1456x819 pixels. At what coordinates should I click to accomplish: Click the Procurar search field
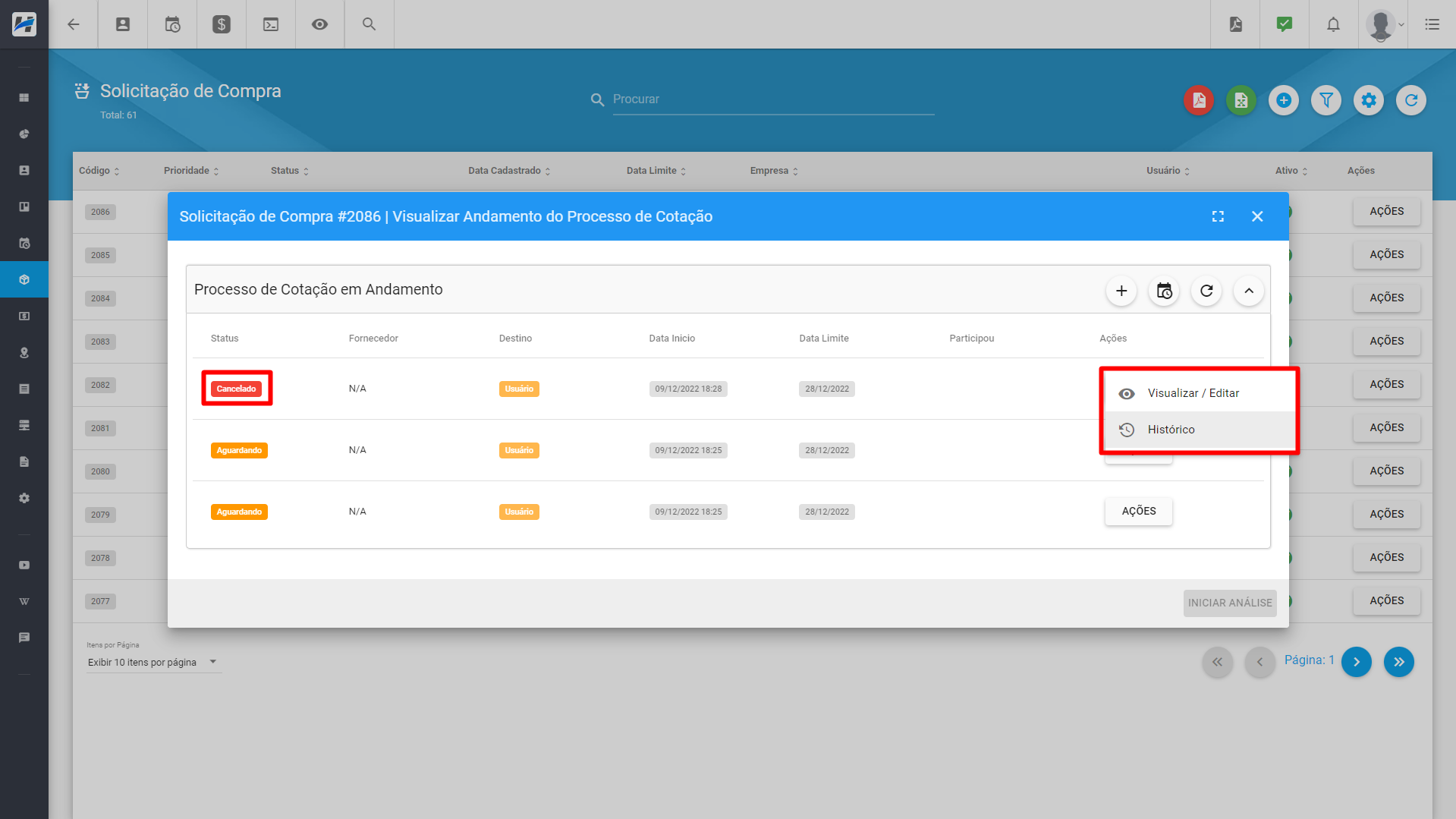772,99
